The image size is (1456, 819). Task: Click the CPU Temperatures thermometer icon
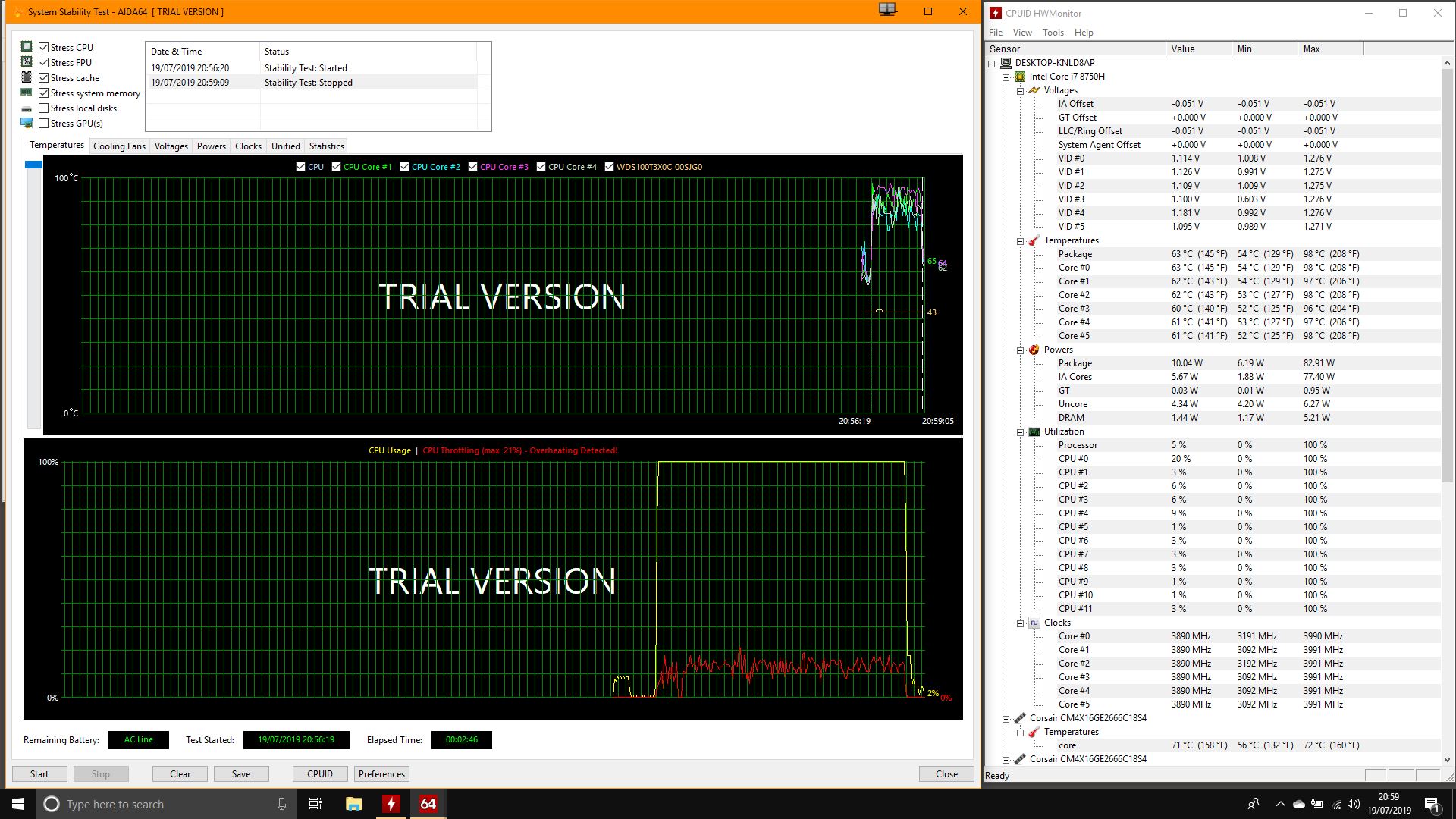[1034, 240]
